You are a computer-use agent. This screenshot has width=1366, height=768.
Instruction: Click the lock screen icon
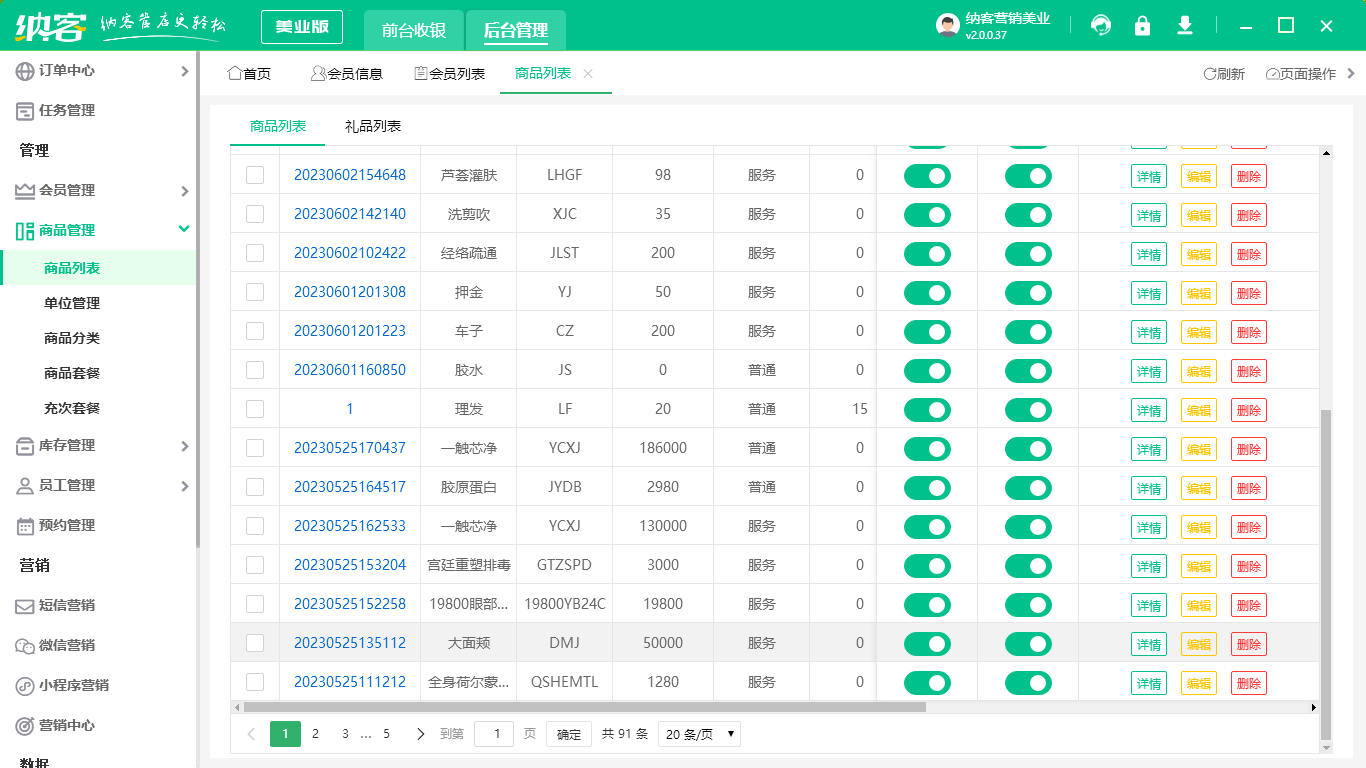pyautogui.click(x=1142, y=26)
